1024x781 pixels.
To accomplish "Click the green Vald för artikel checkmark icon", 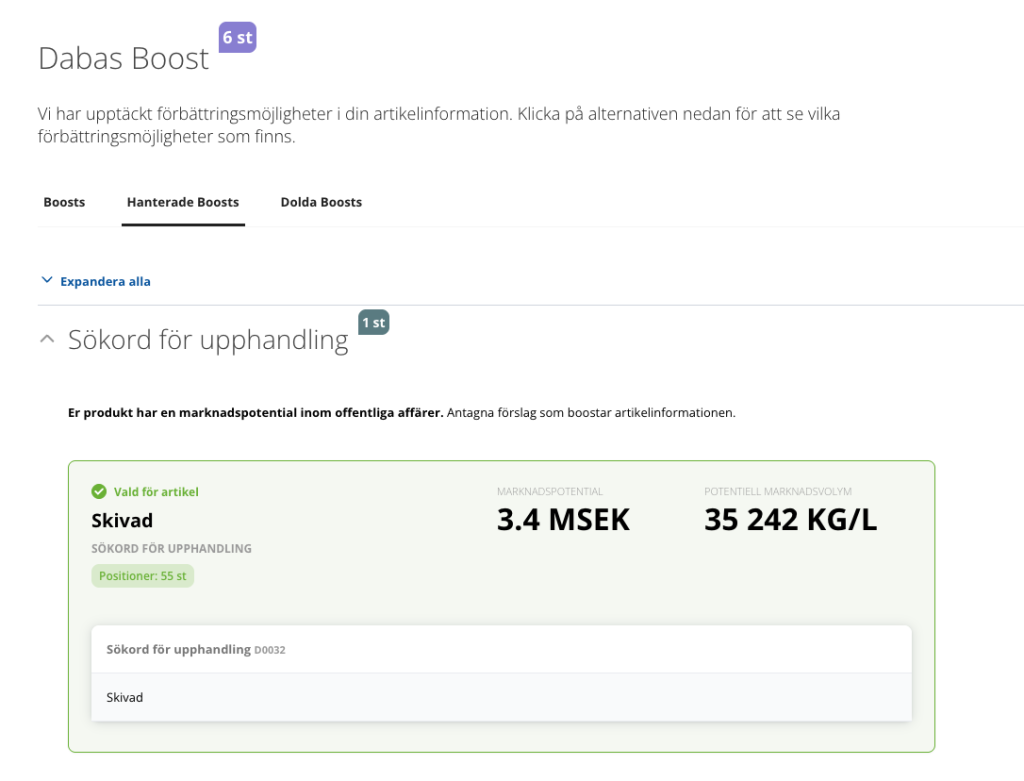I will pyautogui.click(x=99, y=491).
